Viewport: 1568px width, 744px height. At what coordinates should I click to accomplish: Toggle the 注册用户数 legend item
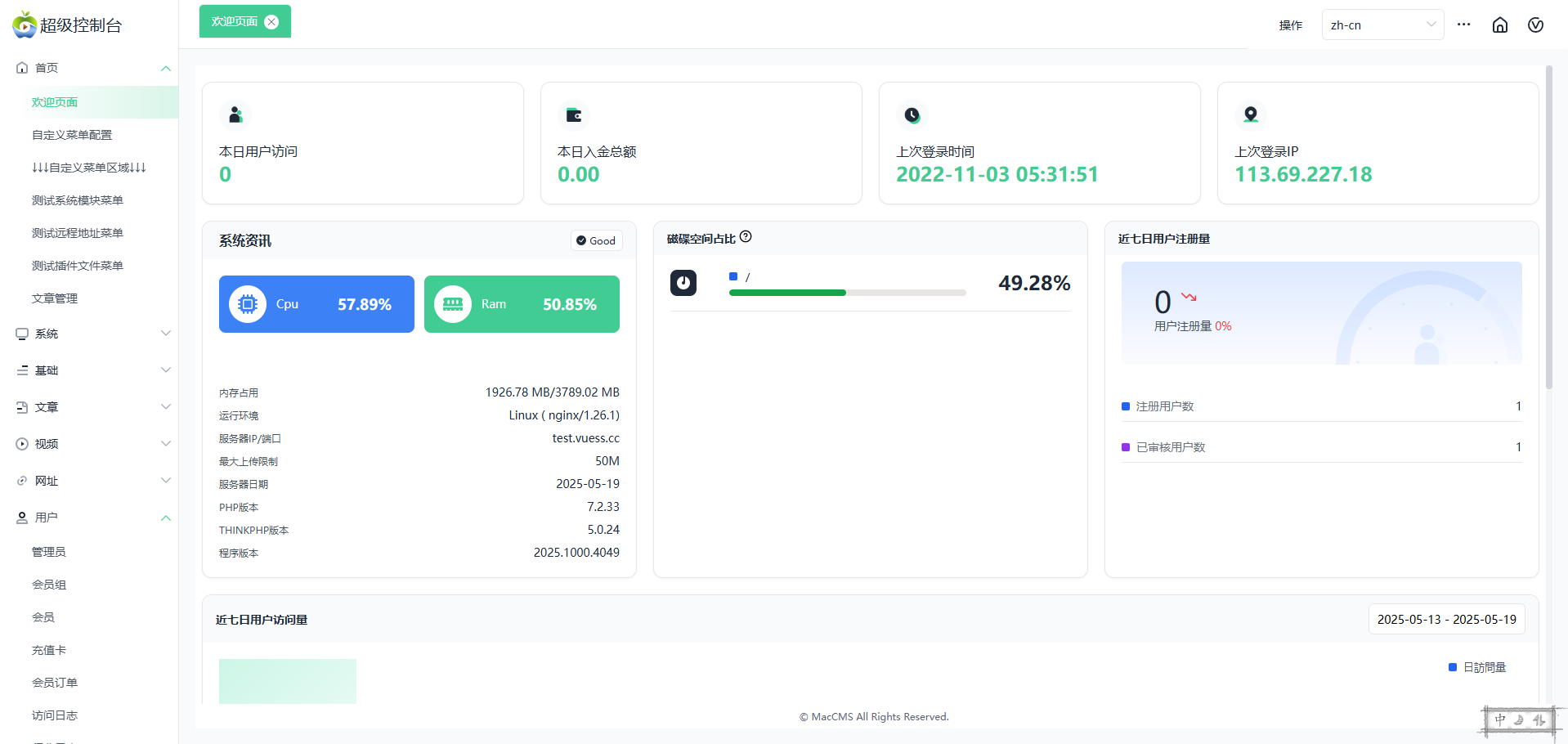tap(1158, 406)
